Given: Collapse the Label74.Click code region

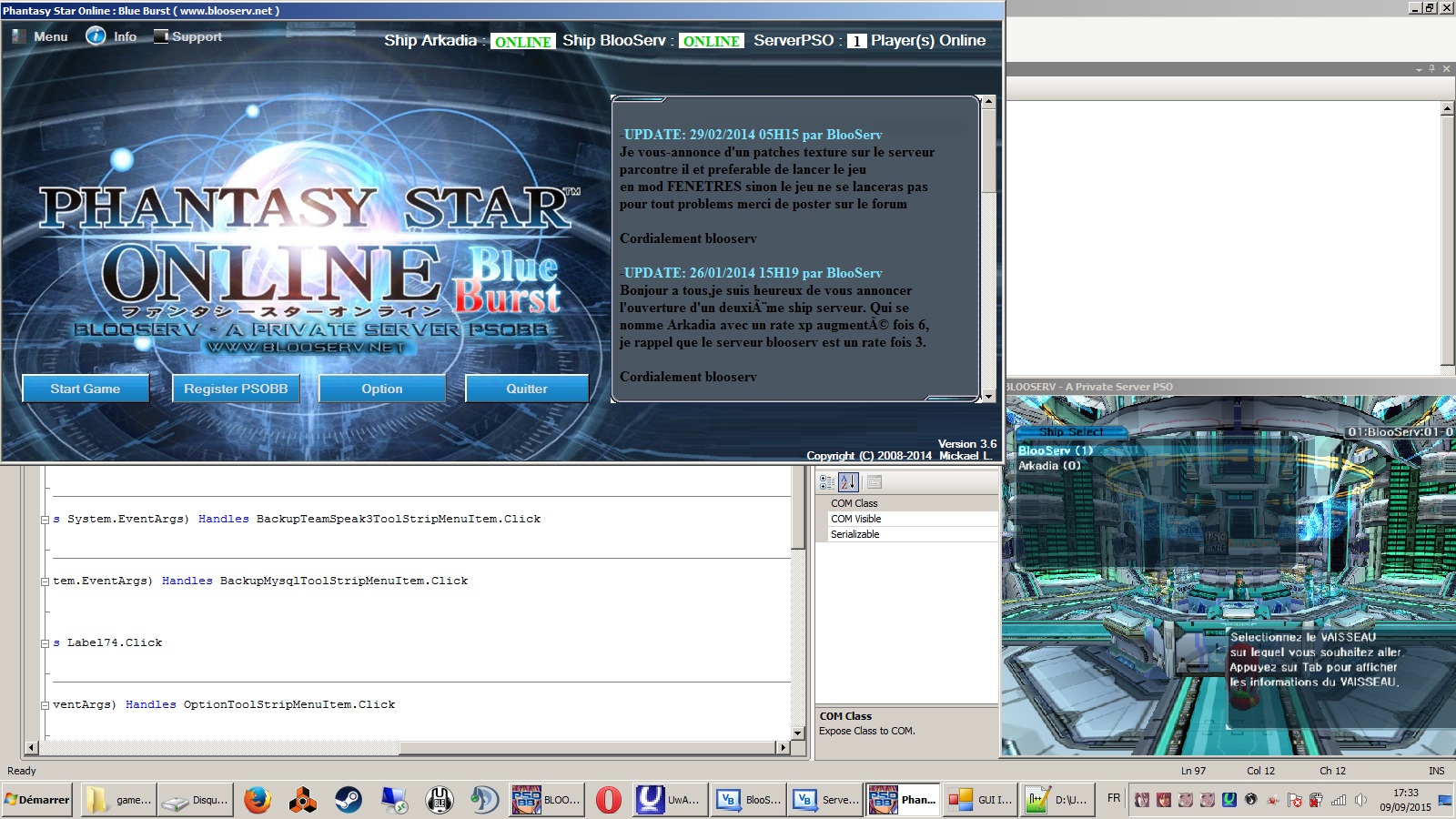Looking at the screenshot, I should (45, 643).
